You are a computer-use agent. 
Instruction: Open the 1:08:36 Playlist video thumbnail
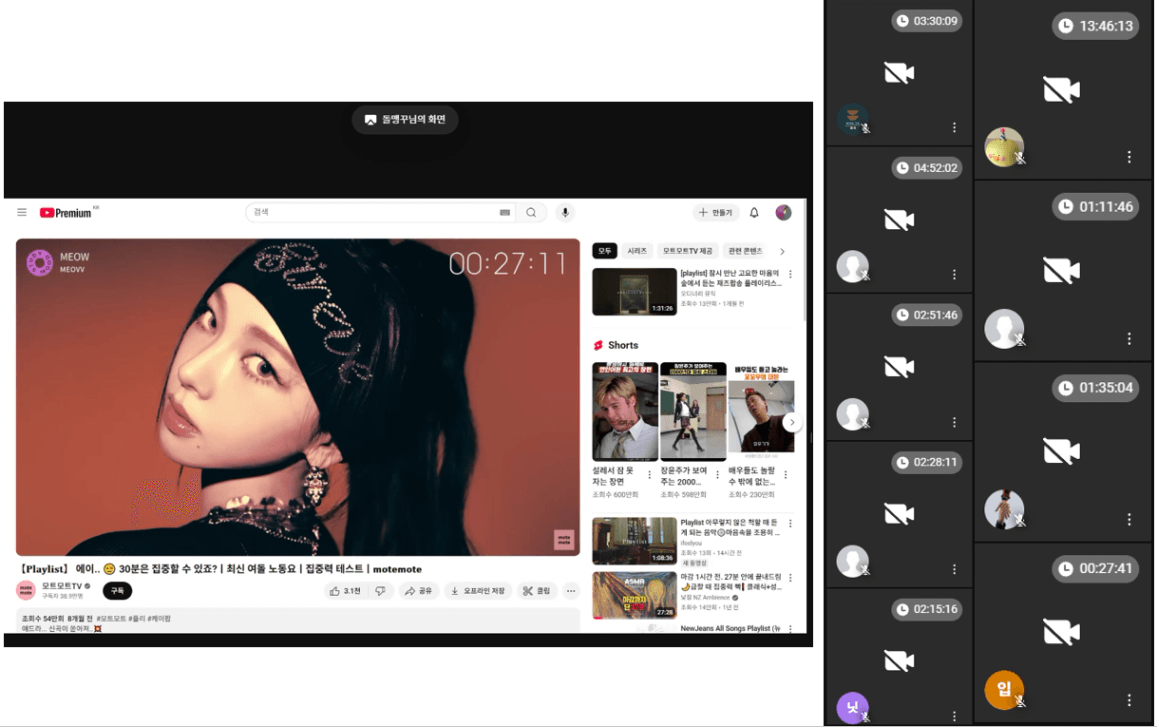(x=635, y=541)
